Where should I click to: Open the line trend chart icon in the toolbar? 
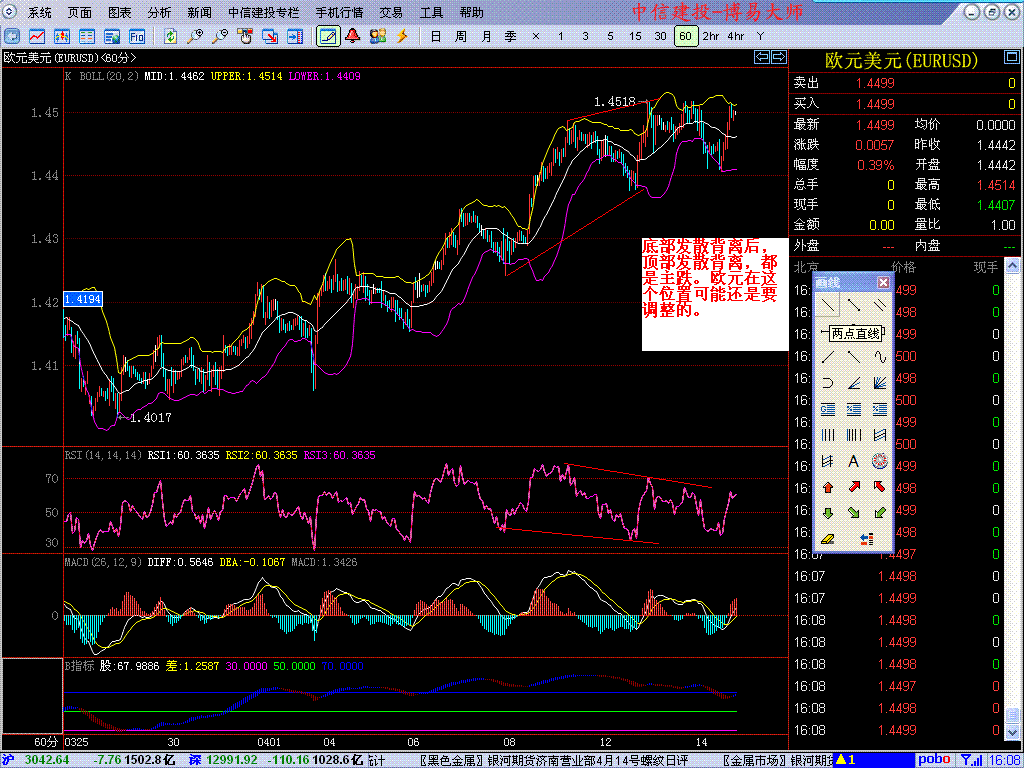[x=37, y=37]
